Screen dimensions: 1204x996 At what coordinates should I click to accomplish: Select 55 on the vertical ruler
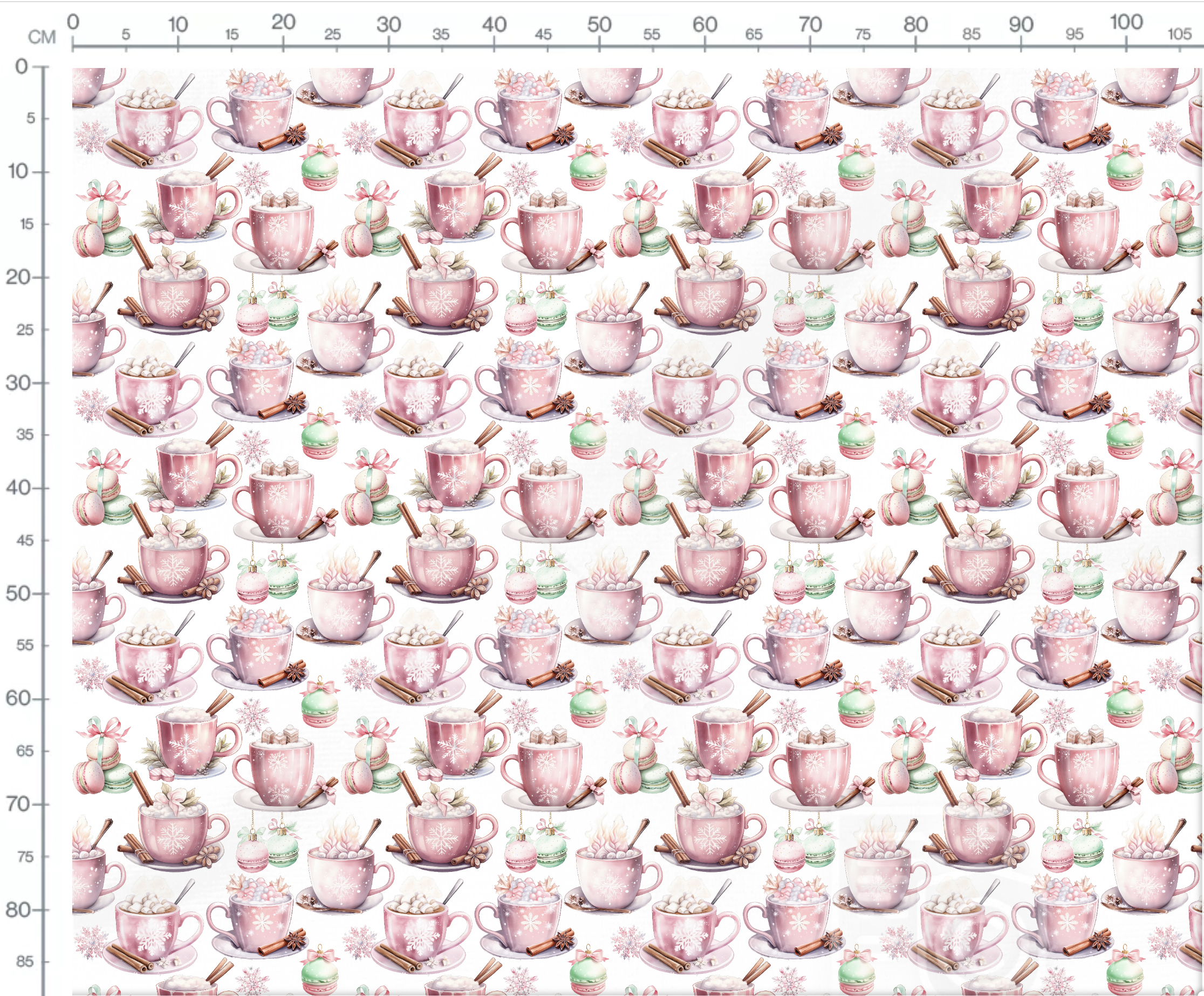[x=25, y=646]
